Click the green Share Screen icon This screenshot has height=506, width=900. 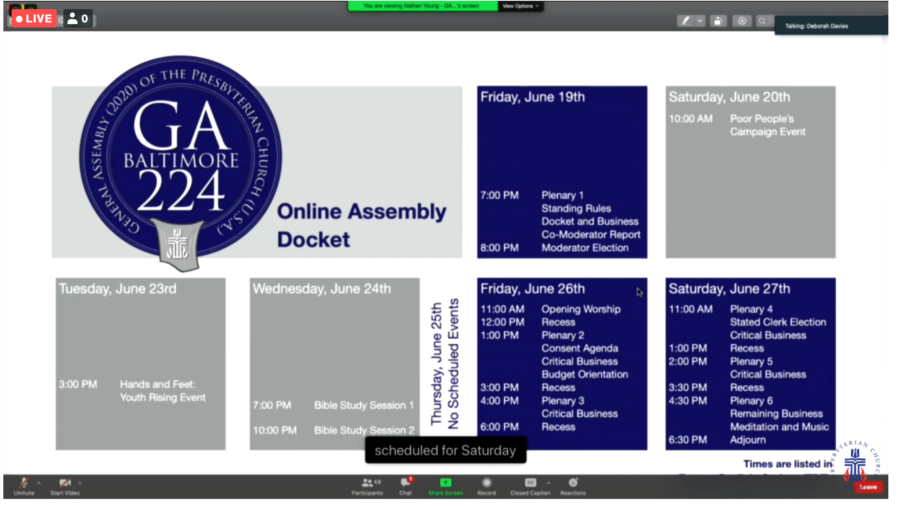click(x=445, y=483)
